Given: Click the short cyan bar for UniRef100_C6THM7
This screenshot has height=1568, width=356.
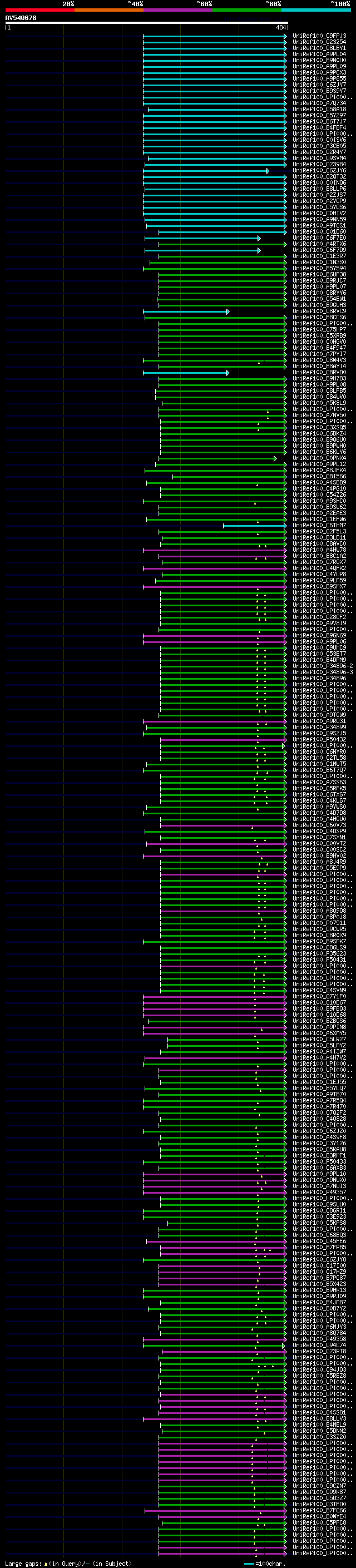Looking at the screenshot, I should pyautogui.click(x=254, y=525).
